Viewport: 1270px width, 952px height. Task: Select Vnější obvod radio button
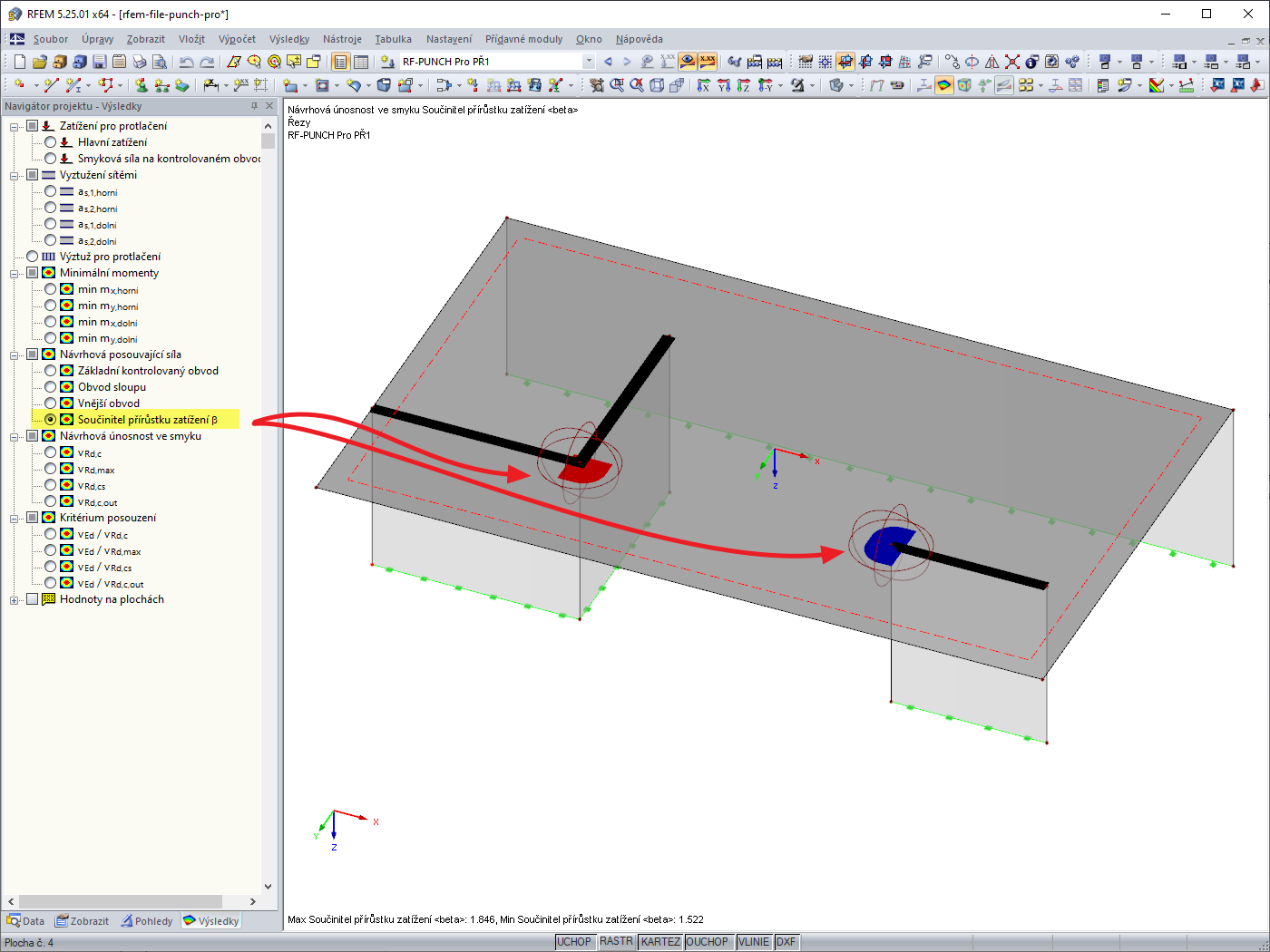[51, 403]
